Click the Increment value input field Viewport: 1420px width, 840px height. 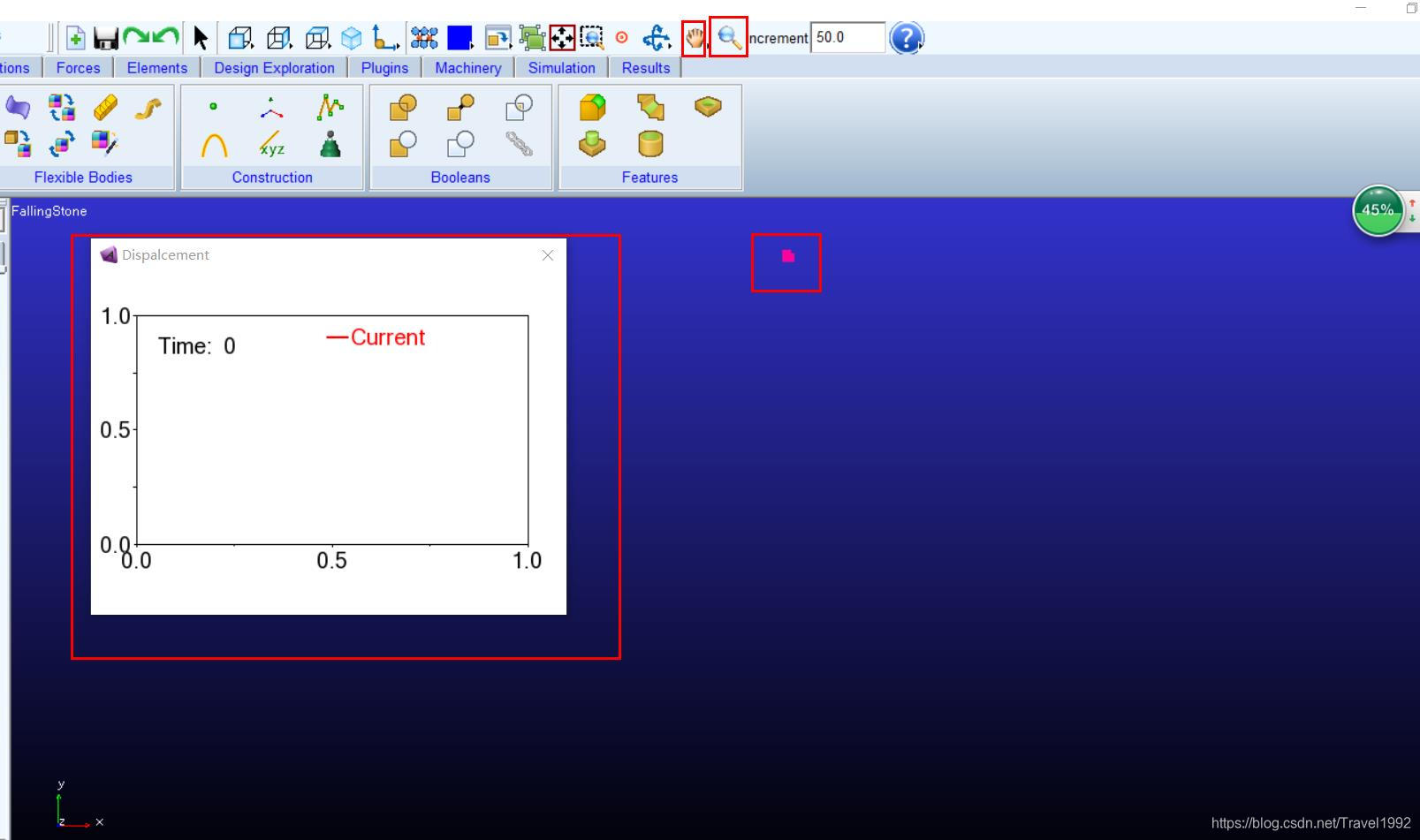tap(847, 38)
